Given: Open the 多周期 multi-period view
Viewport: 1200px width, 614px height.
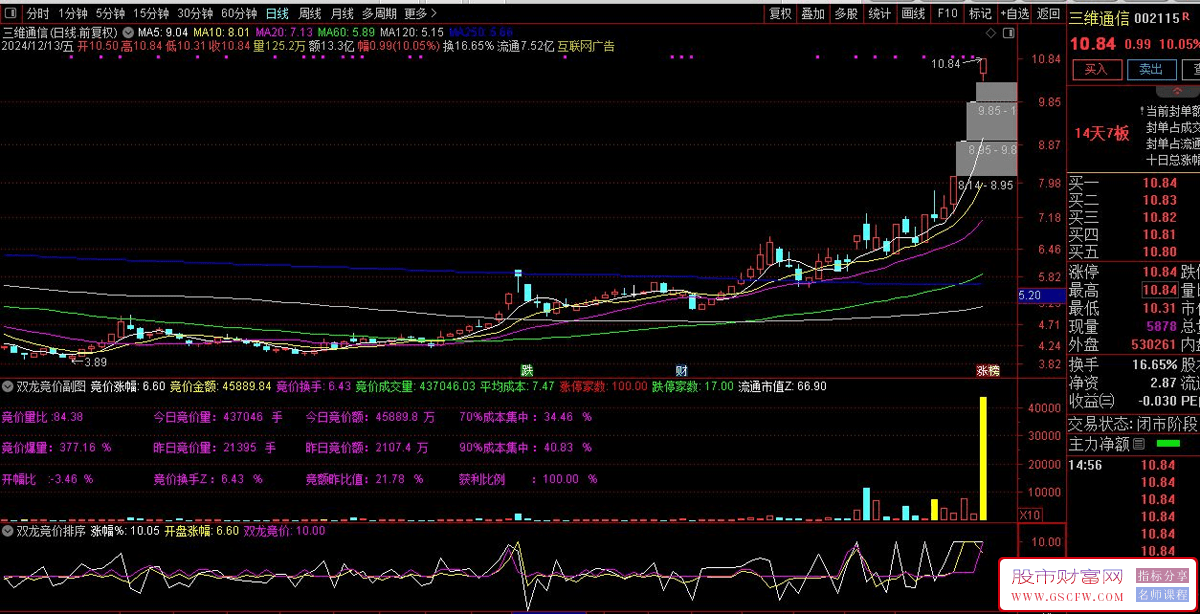Looking at the screenshot, I should tap(379, 14).
